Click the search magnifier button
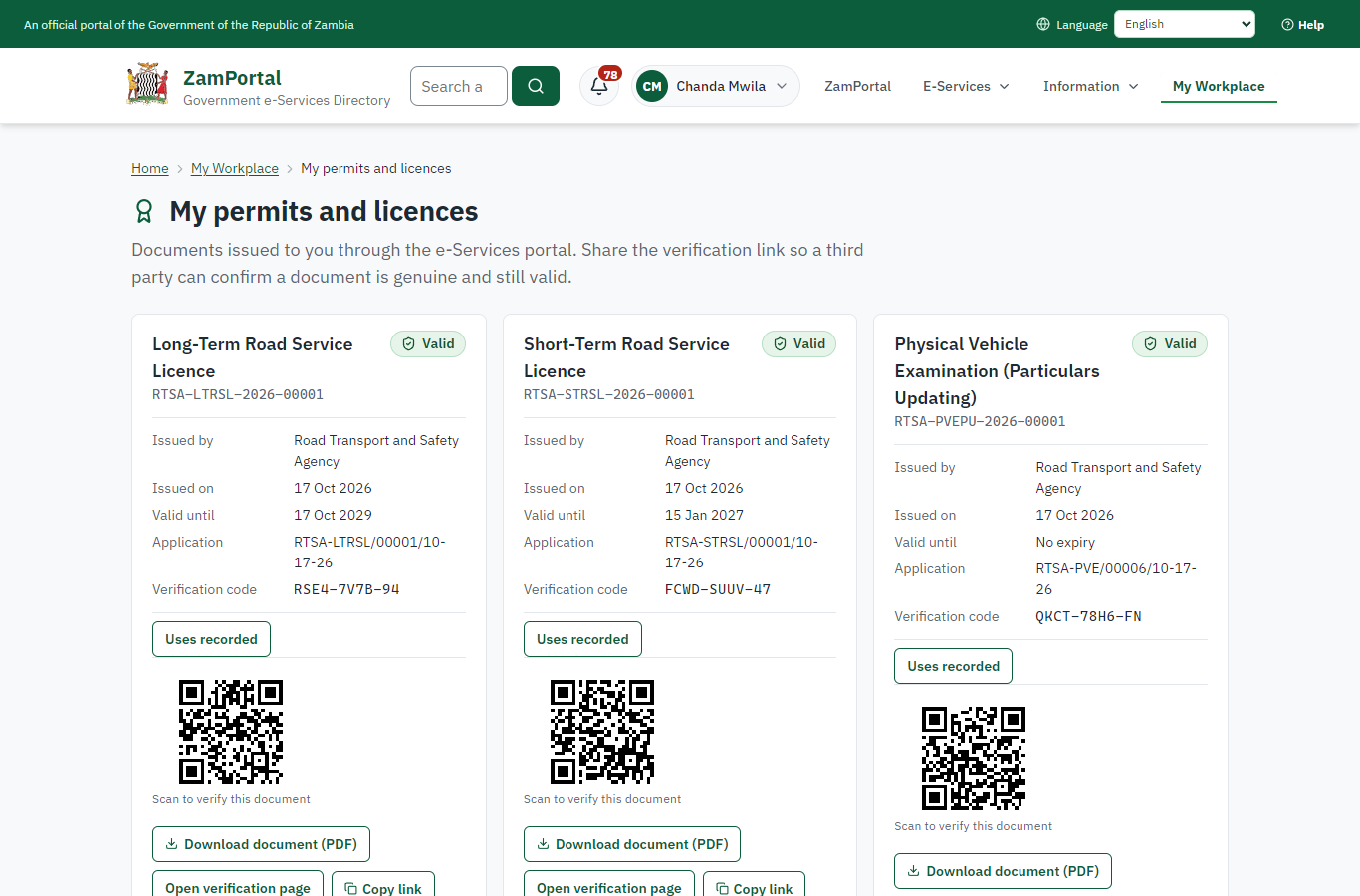The height and width of the screenshot is (896, 1360). [536, 86]
